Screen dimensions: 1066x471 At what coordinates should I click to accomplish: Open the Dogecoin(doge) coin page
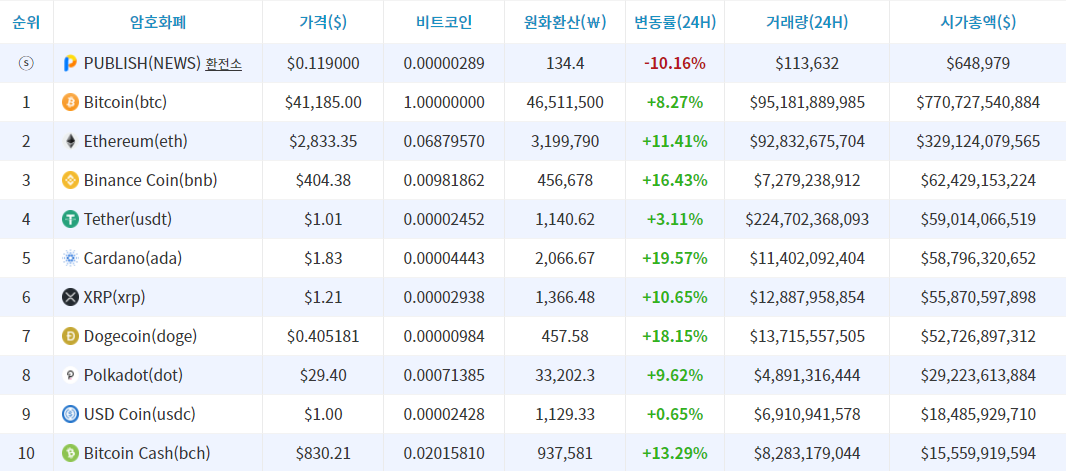[x=140, y=336]
